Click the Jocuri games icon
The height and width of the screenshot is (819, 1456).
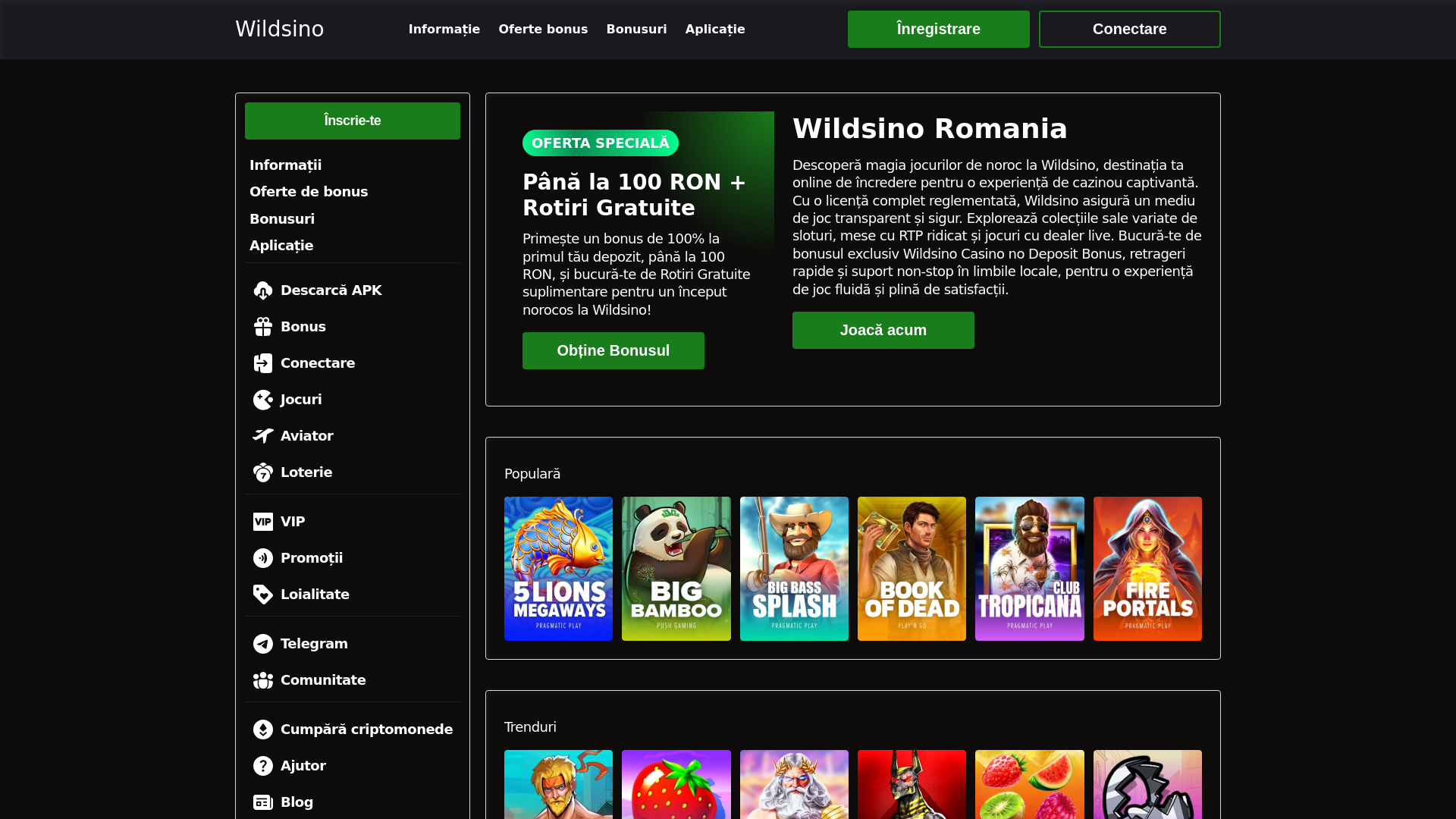point(263,400)
